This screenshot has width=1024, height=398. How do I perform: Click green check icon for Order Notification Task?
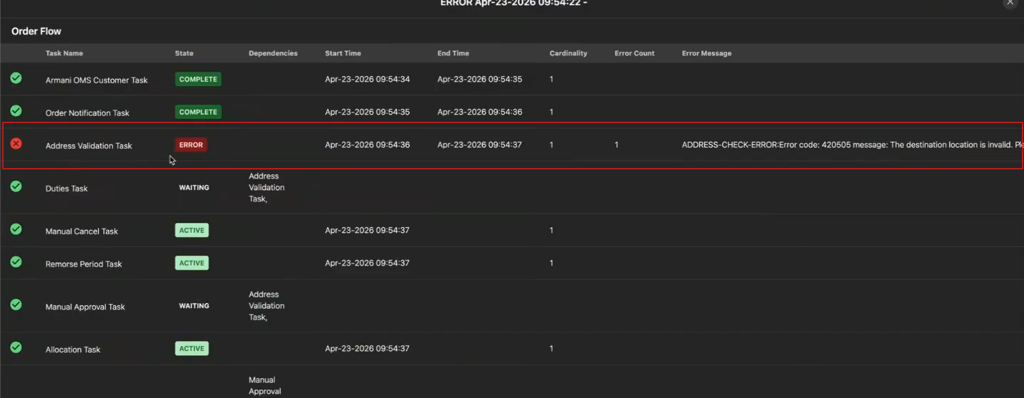click(x=16, y=110)
